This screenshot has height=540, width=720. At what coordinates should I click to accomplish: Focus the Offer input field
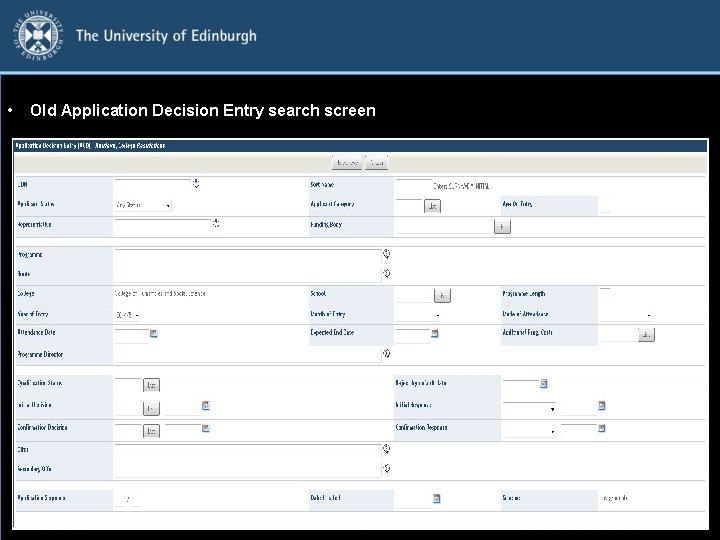[x=248, y=450]
